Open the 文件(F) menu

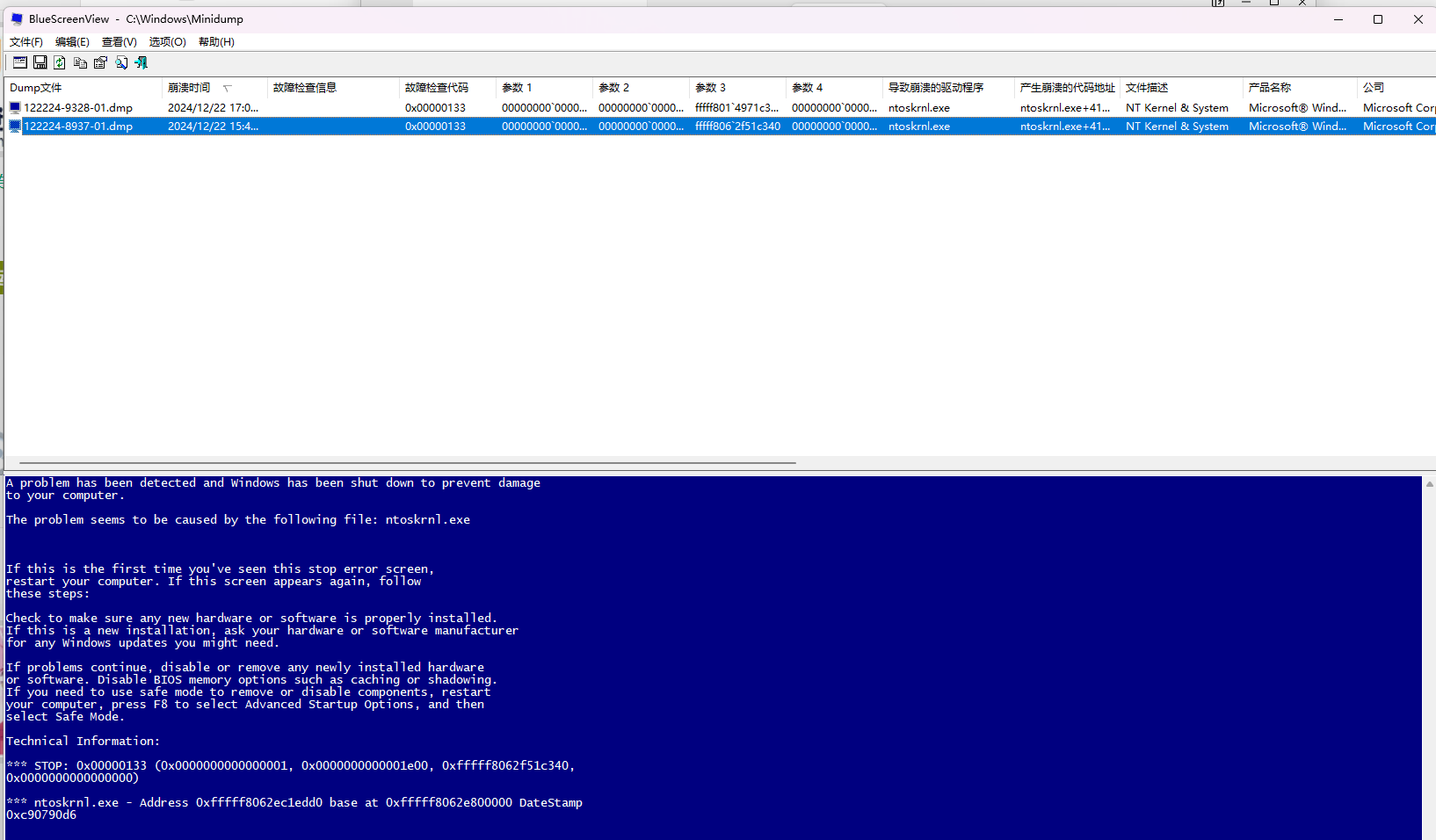tap(25, 41)
